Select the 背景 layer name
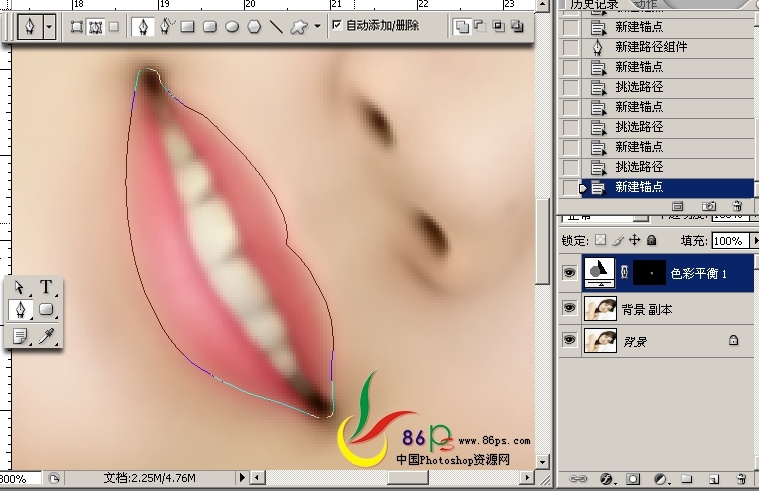Screen dimensions: 759x491 (635, 342)
